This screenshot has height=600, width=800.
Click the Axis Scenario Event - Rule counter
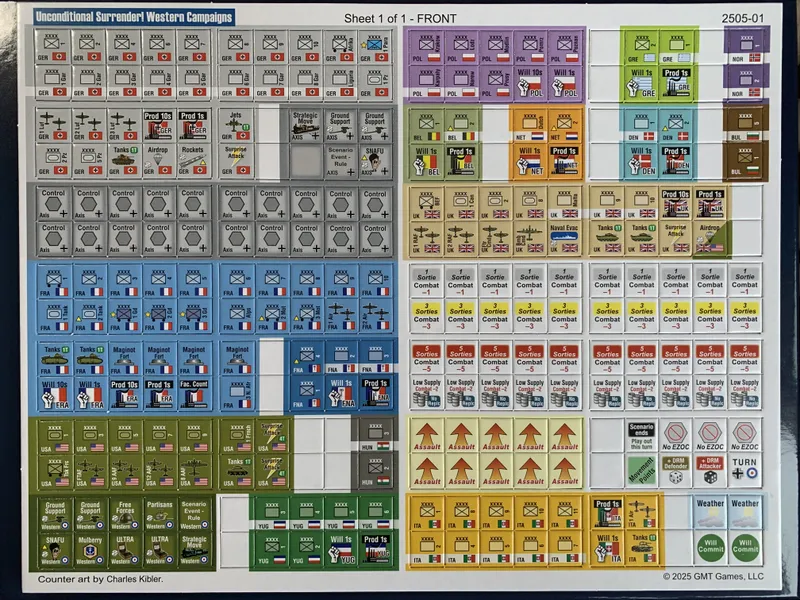pyautogui.click(x=340, y=161)
